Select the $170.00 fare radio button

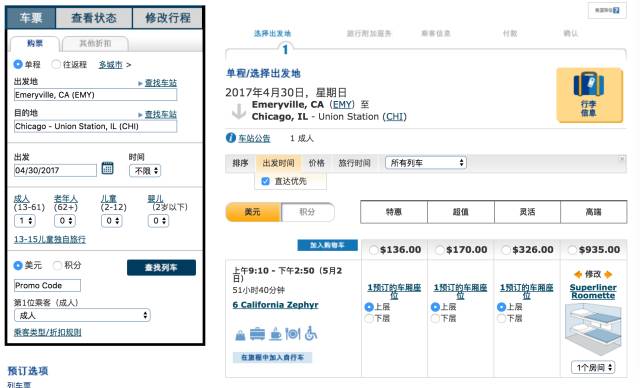[440, 250]
